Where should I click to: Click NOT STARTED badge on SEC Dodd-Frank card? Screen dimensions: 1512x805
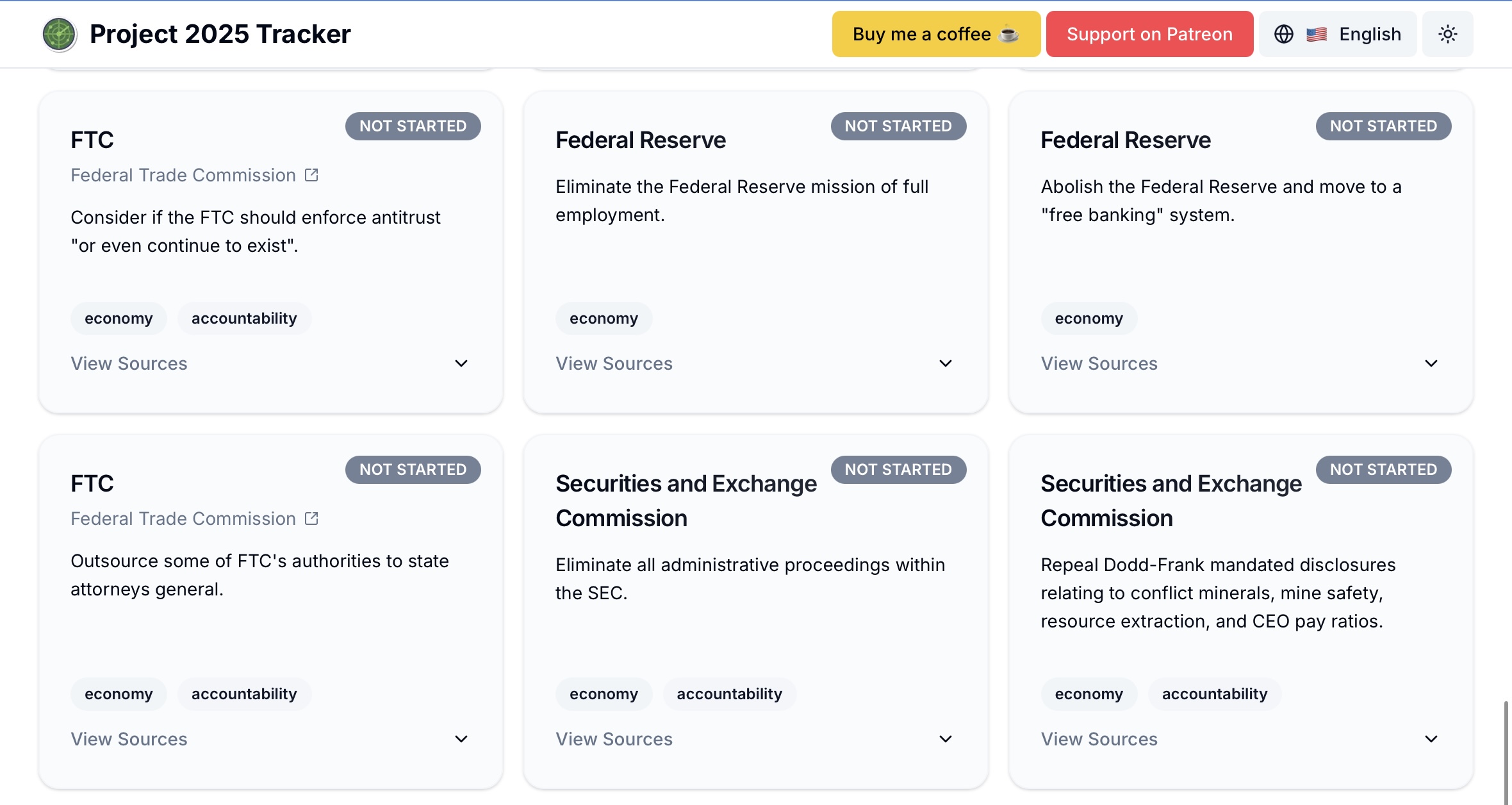(x=1383, y=470)
